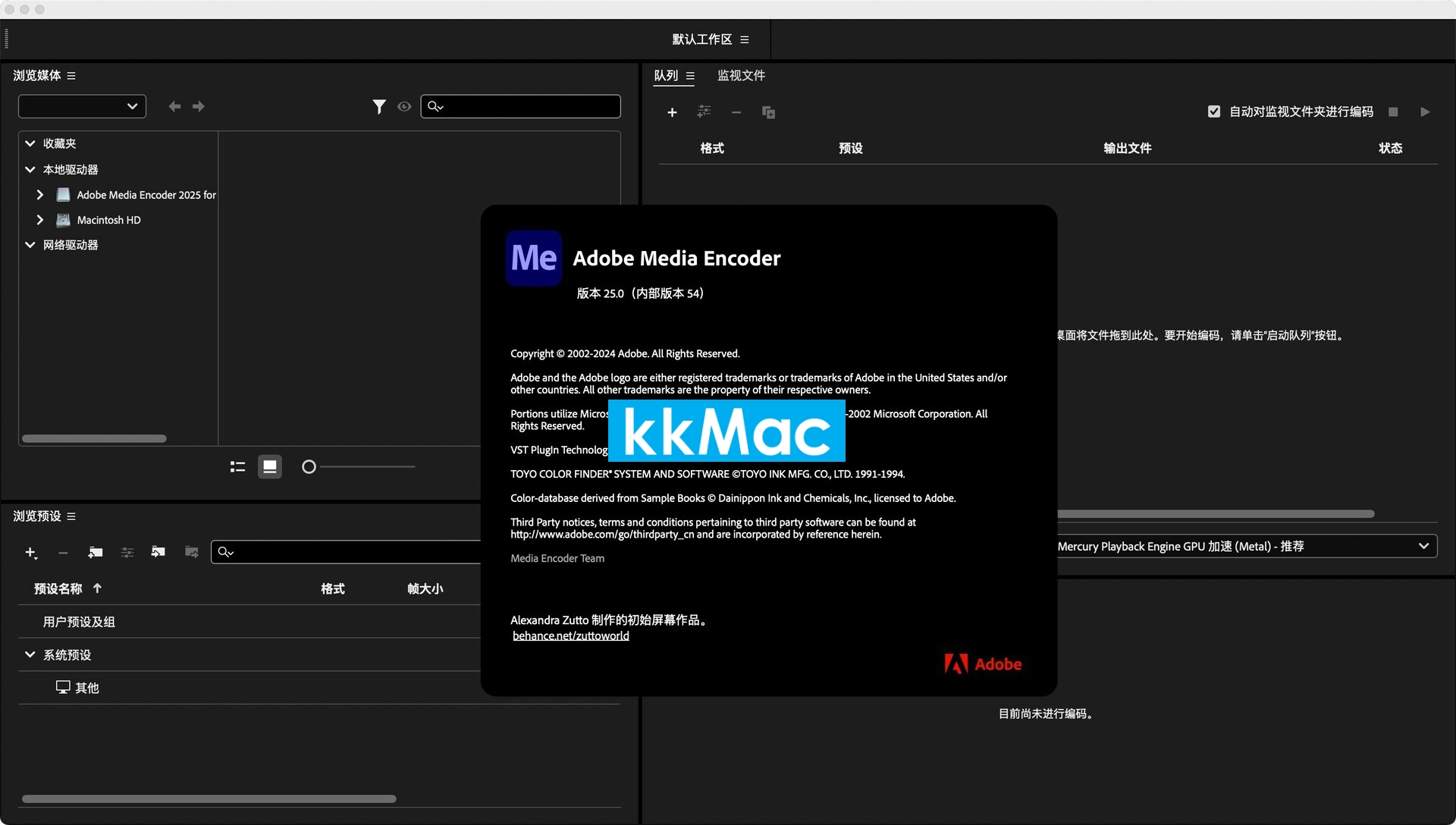Go back in media browser
Image resolution: width=1456 pixels, height=825 pixels.
click(x=174, y=106)
